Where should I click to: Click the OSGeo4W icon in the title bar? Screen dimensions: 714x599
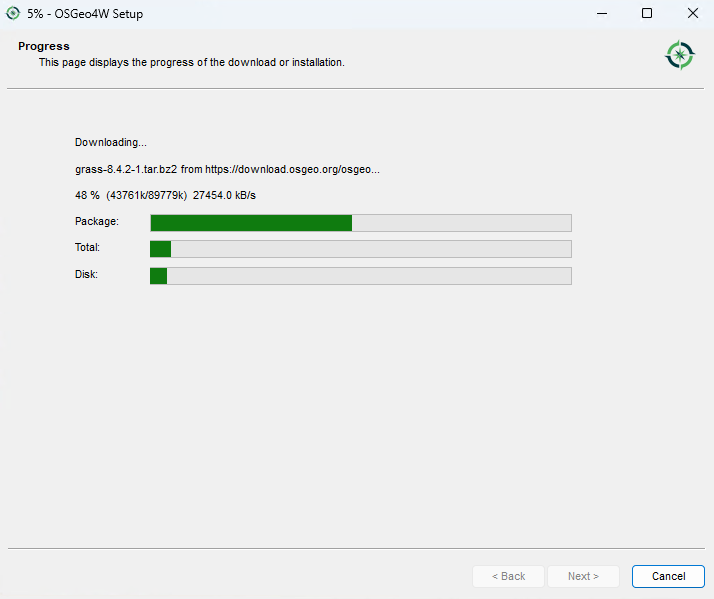[13, 13]
